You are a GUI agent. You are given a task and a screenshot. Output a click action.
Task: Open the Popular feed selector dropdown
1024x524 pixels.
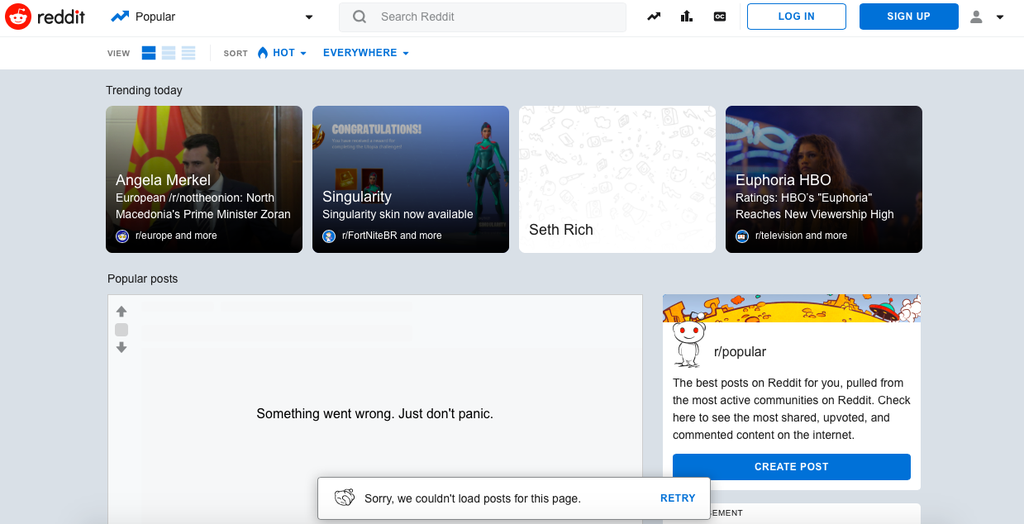coord(212,17)
